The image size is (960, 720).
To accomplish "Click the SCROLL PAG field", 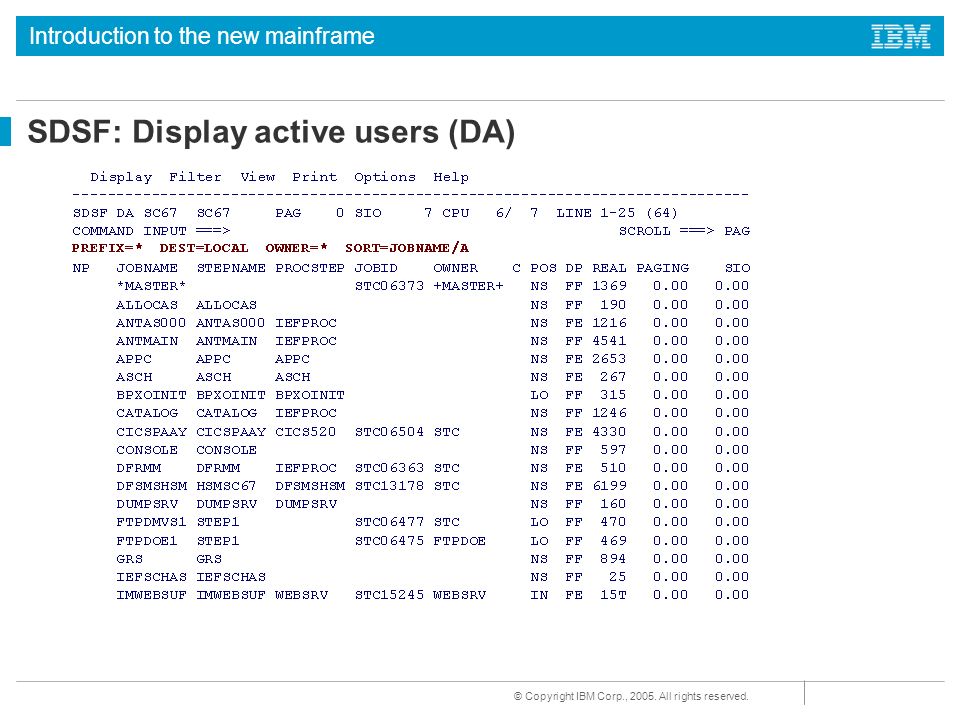I will (737, 231).
